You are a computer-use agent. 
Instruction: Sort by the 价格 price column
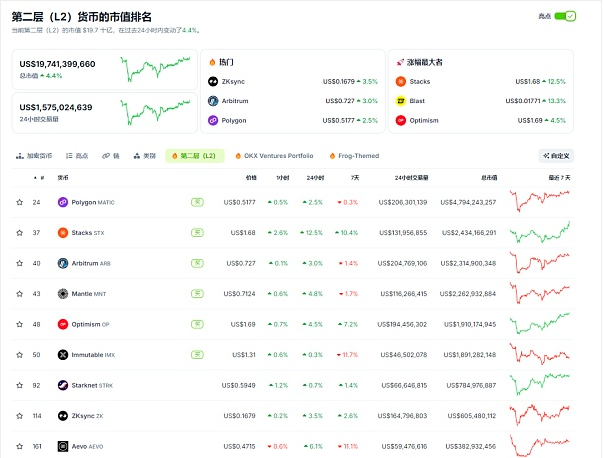pos(251,178)
